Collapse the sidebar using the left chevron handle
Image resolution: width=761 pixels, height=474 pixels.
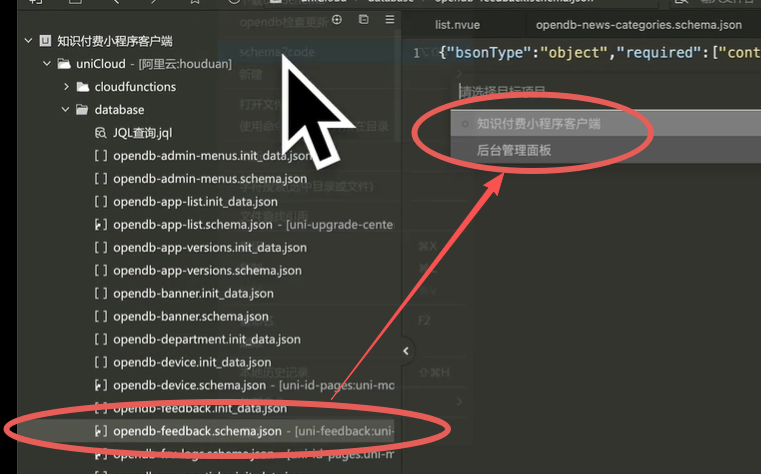pyautogui.click(x=405, y=351)
